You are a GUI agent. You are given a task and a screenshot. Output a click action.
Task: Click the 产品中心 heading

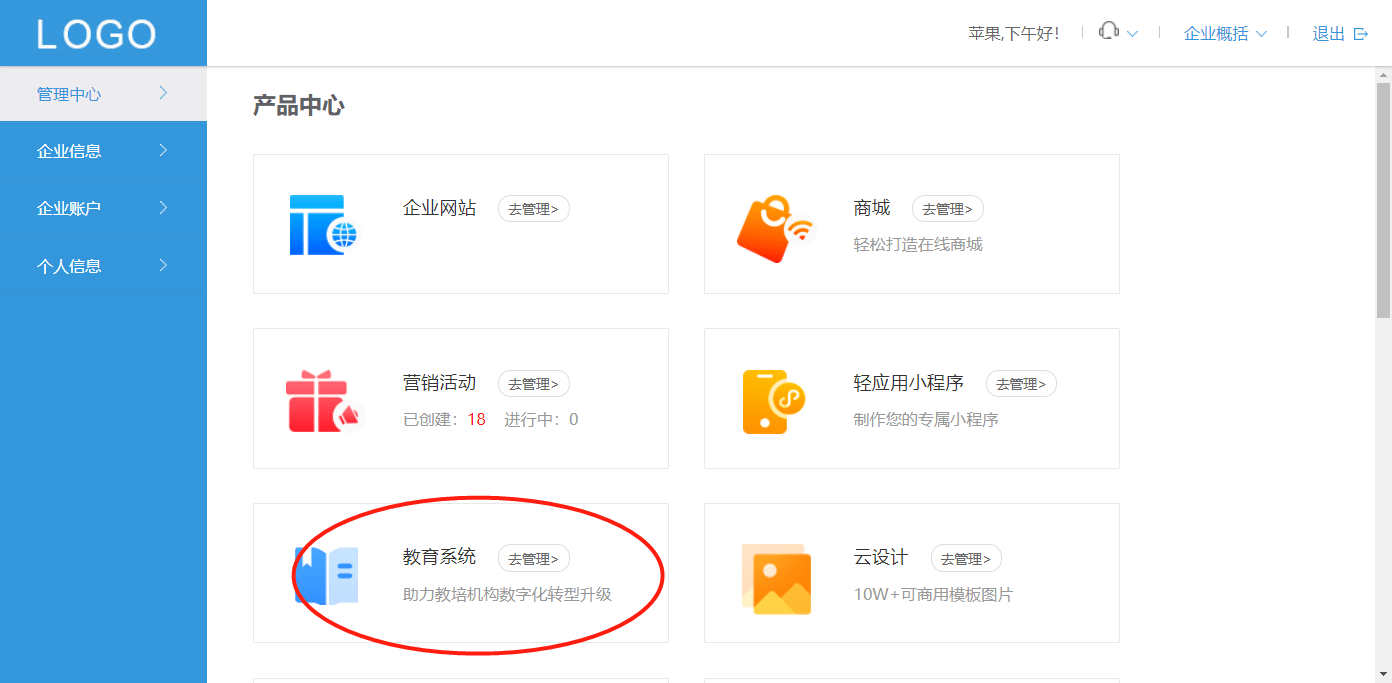pyautogui.click(x=299, y=105)
